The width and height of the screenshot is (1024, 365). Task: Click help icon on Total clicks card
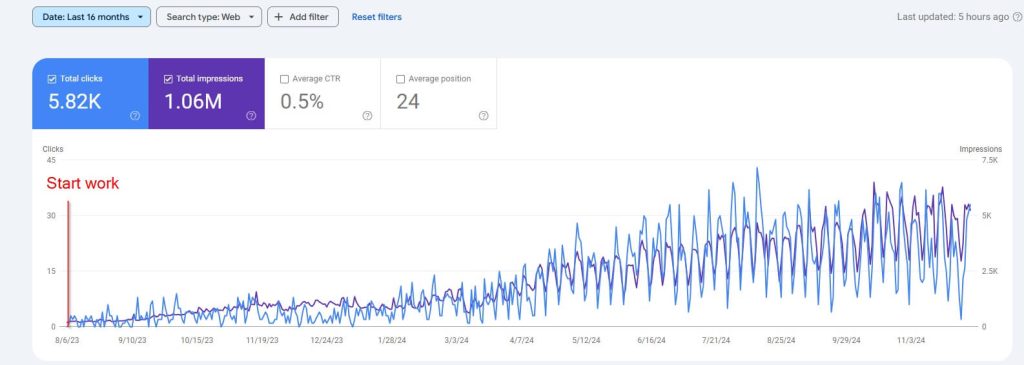click(135, 116)
